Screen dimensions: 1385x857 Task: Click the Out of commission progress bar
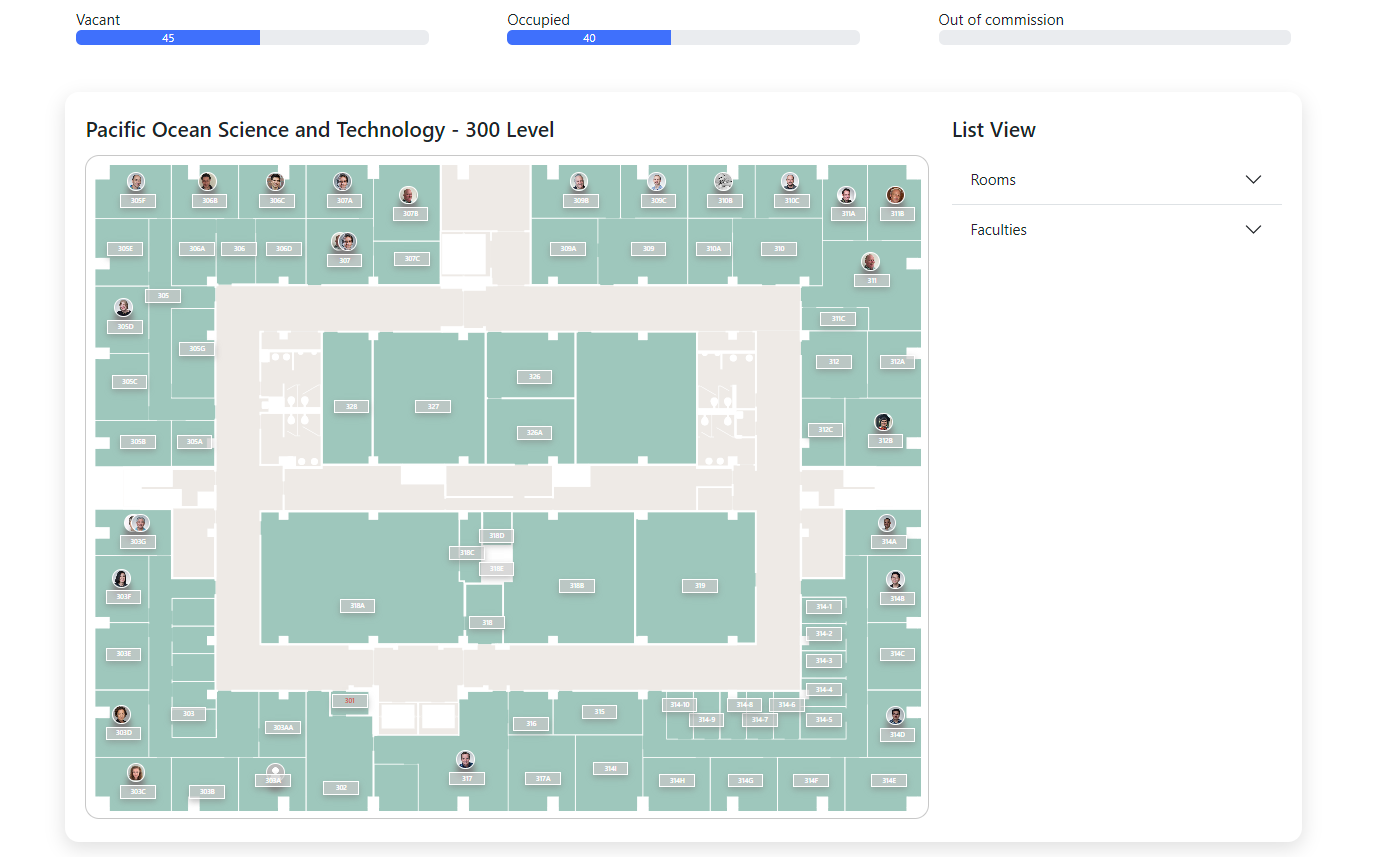pos(1114,37)
